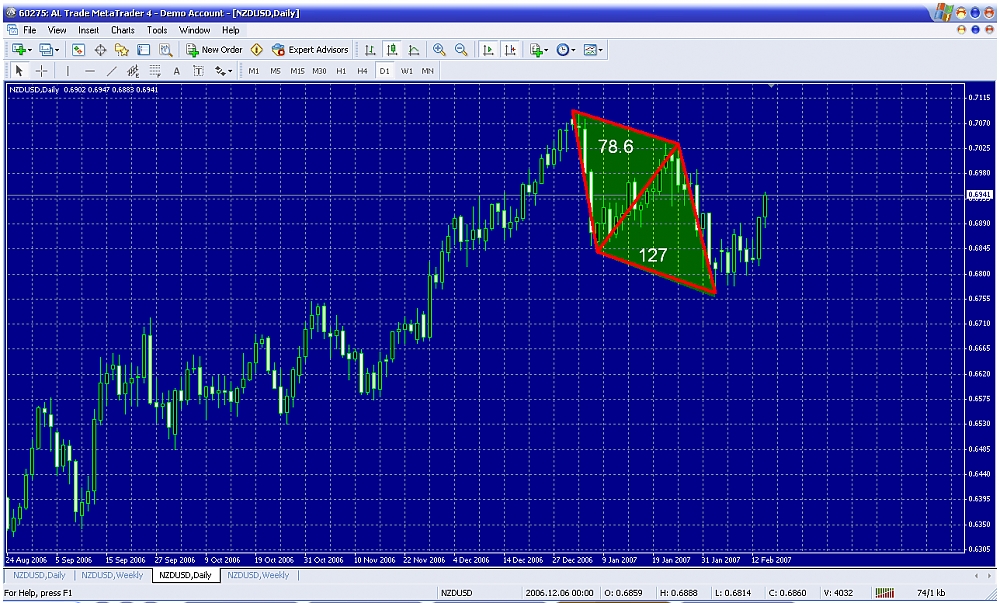Screen dimensions: 1000x603
Task: Click the New Order button
Action: [x=214, y=50]
